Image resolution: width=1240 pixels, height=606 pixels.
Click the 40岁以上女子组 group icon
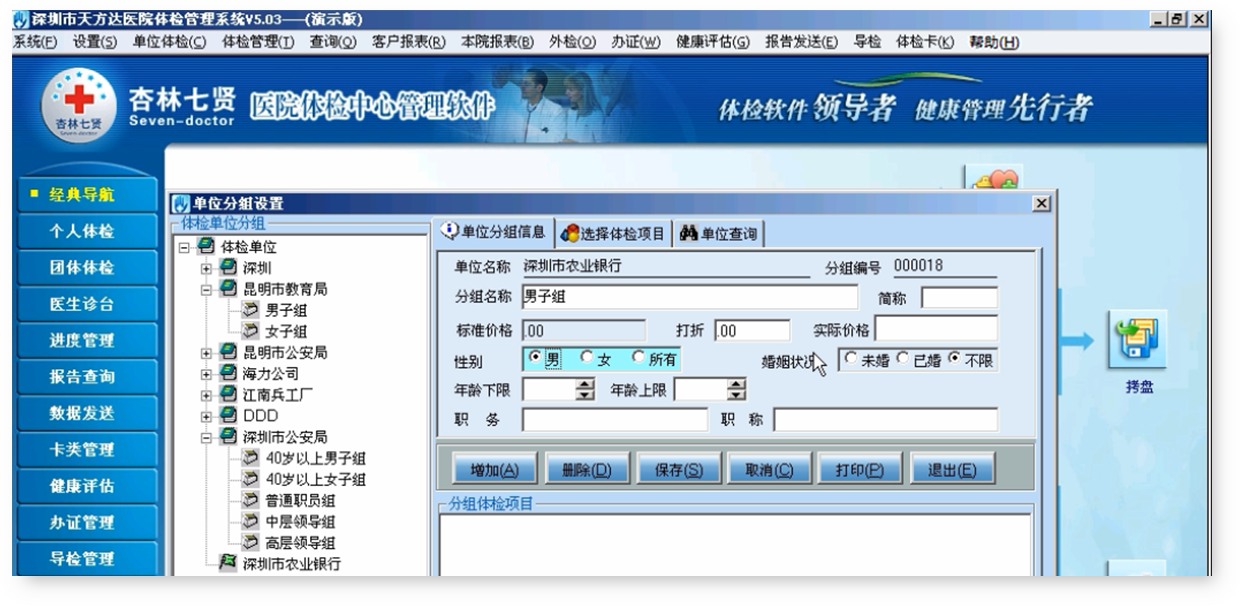tap(250, 479)
